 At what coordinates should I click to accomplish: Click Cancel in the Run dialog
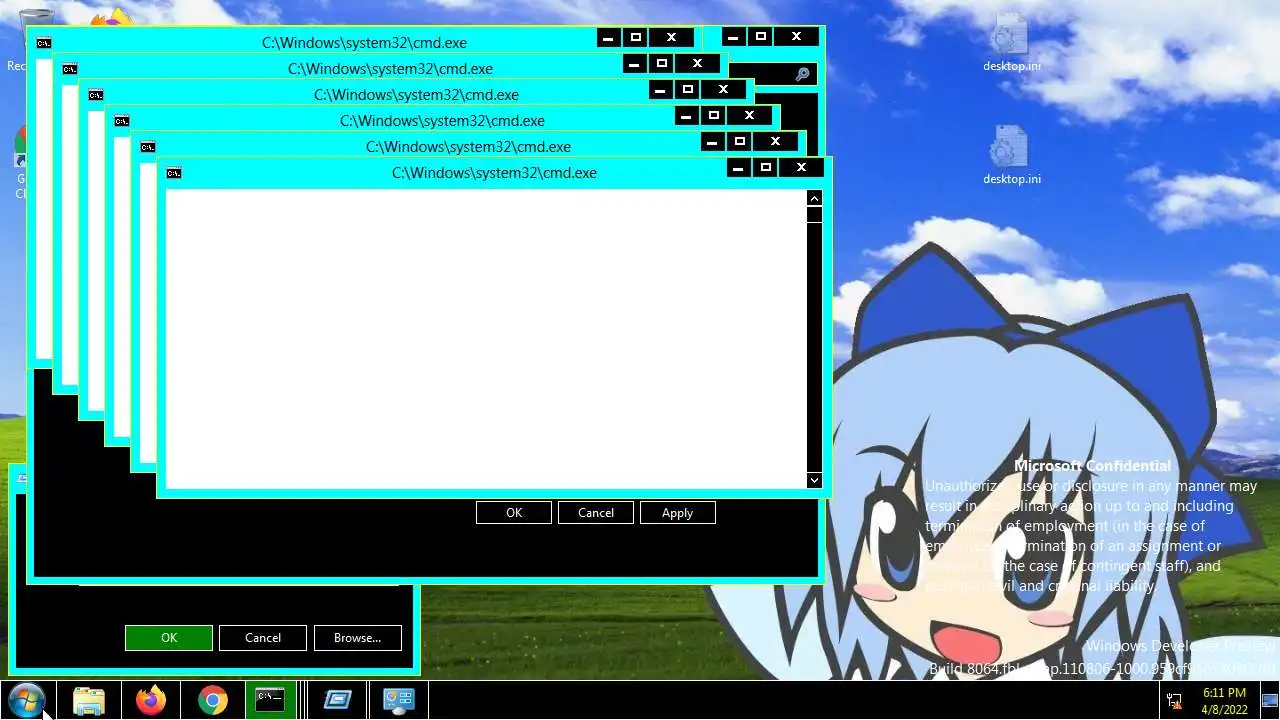(x=263, y=638)
